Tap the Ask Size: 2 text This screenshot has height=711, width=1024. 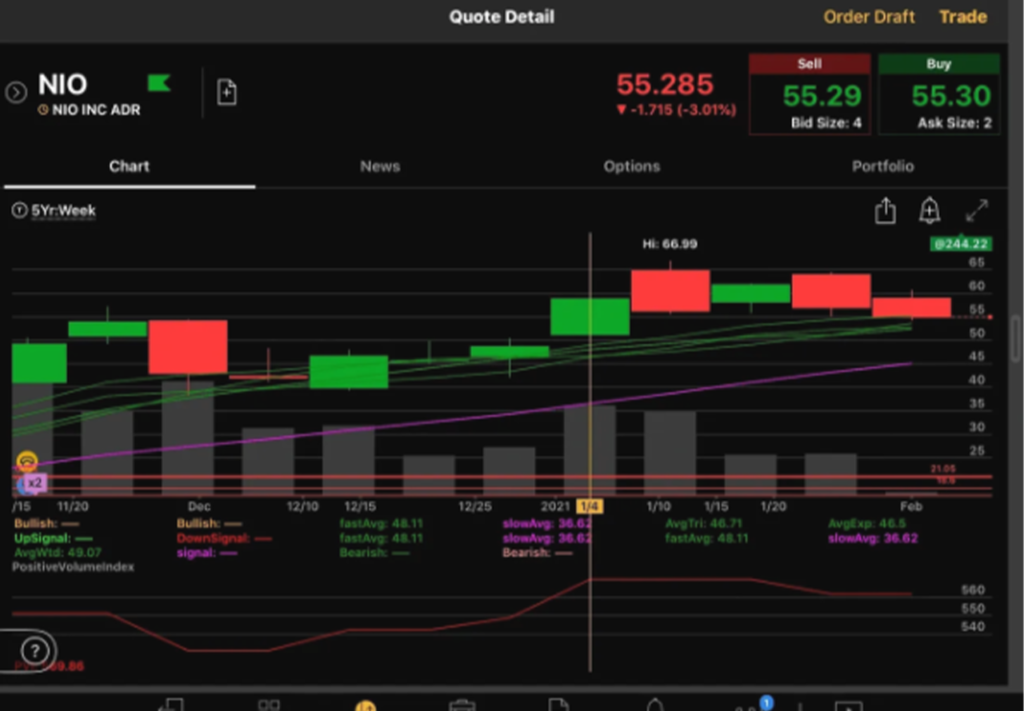pyautogui.click(x=955, y=123)
